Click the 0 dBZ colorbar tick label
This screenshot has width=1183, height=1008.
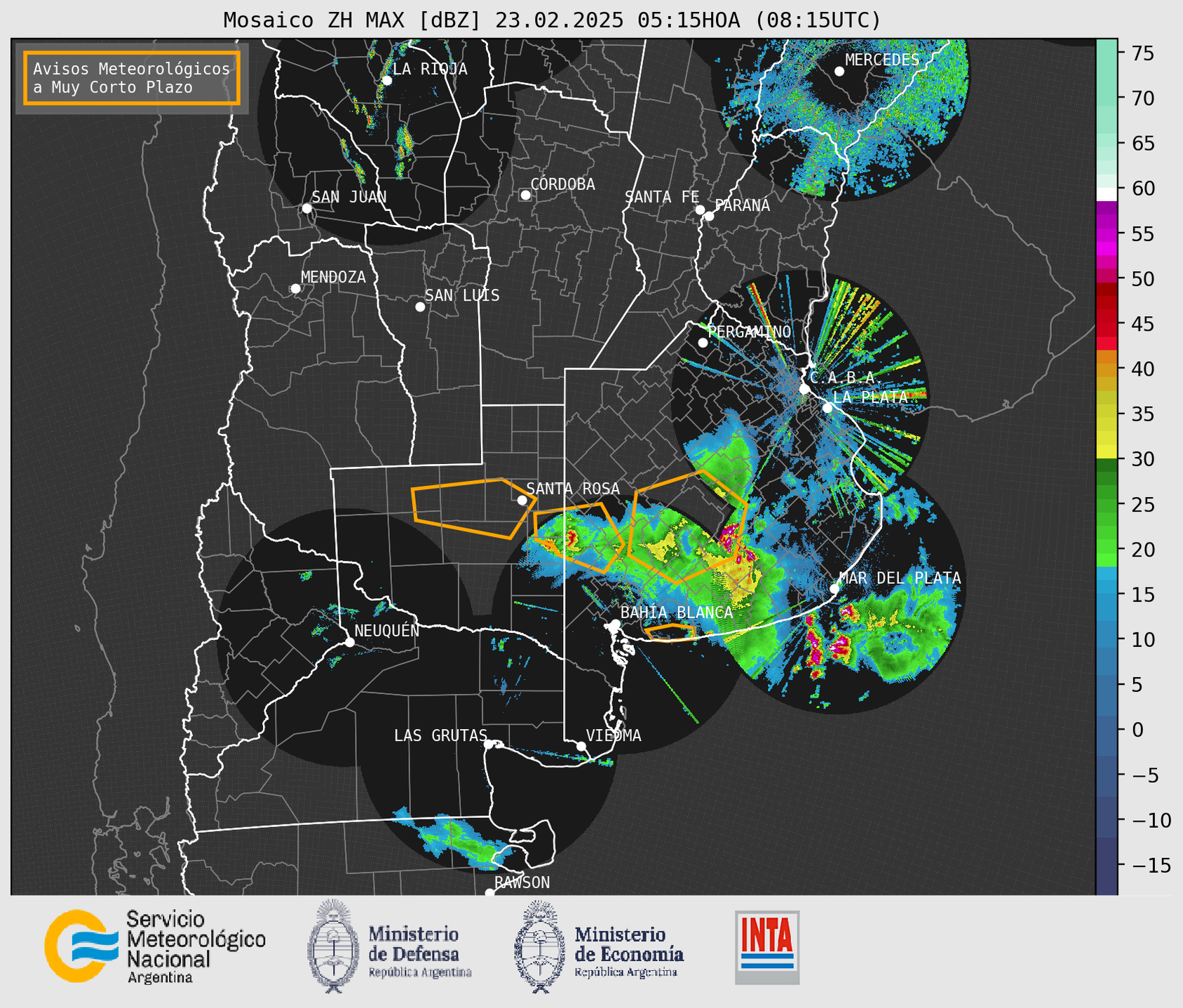tap(1136, 730)
